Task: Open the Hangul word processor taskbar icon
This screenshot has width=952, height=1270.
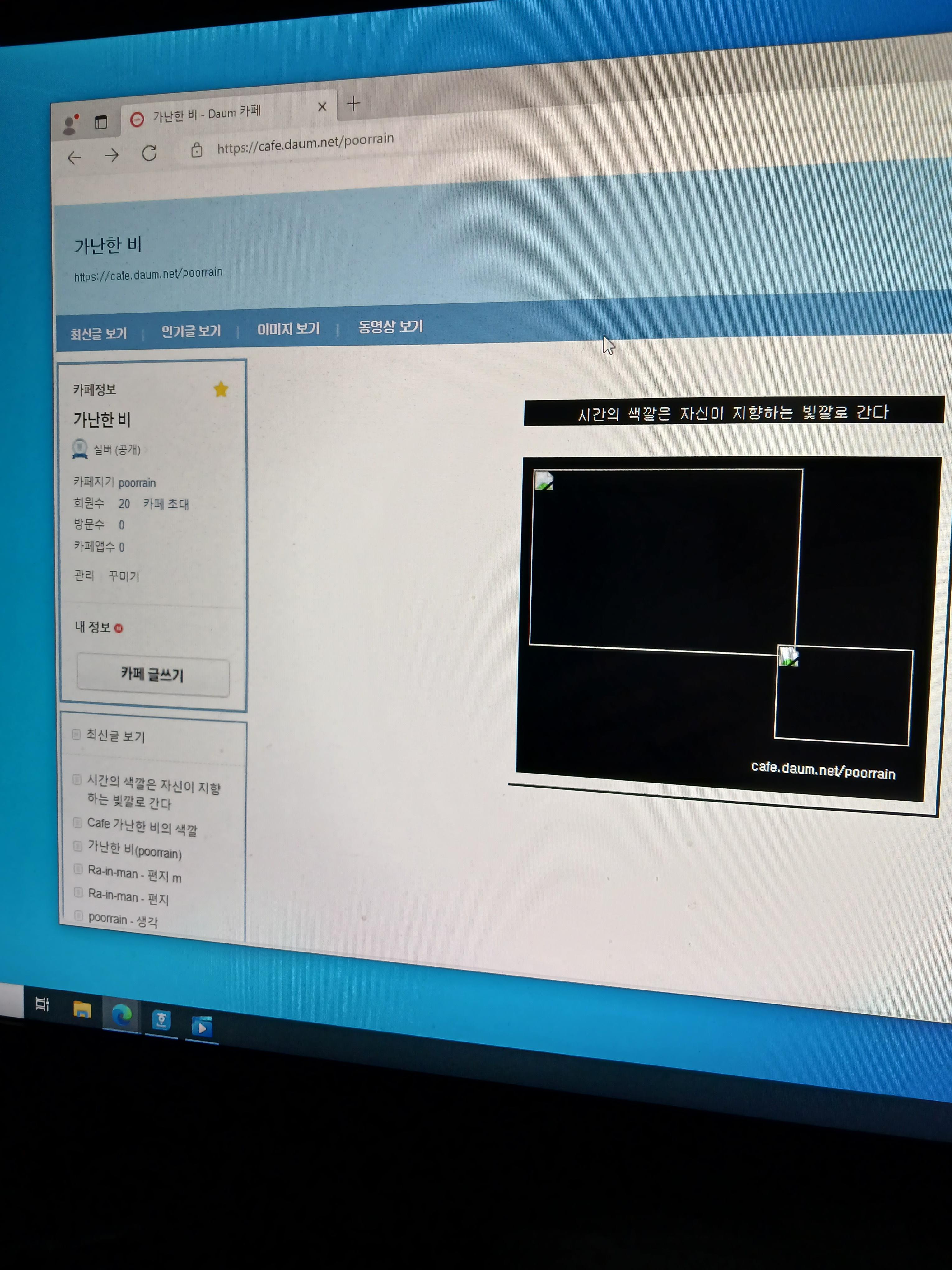Action: click(x=161, y=1020)
